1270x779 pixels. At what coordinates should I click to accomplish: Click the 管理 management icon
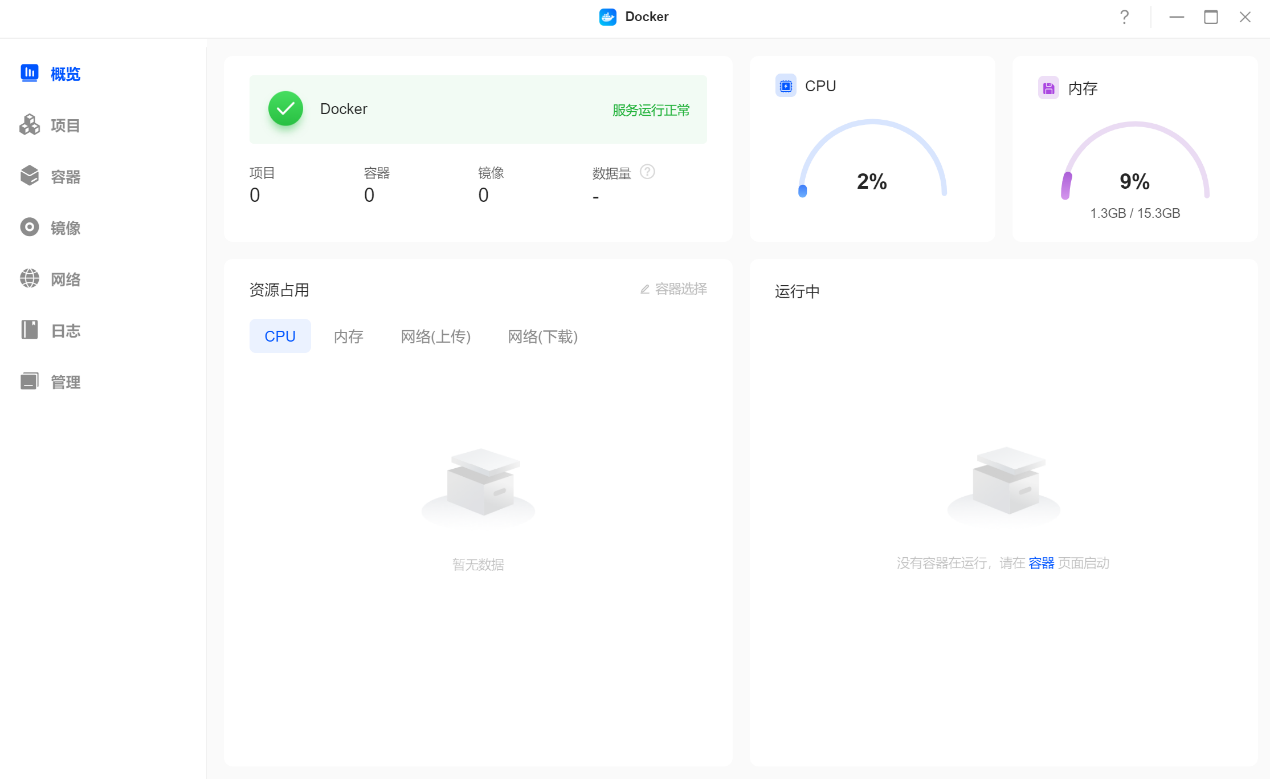(x=30, y=381)
